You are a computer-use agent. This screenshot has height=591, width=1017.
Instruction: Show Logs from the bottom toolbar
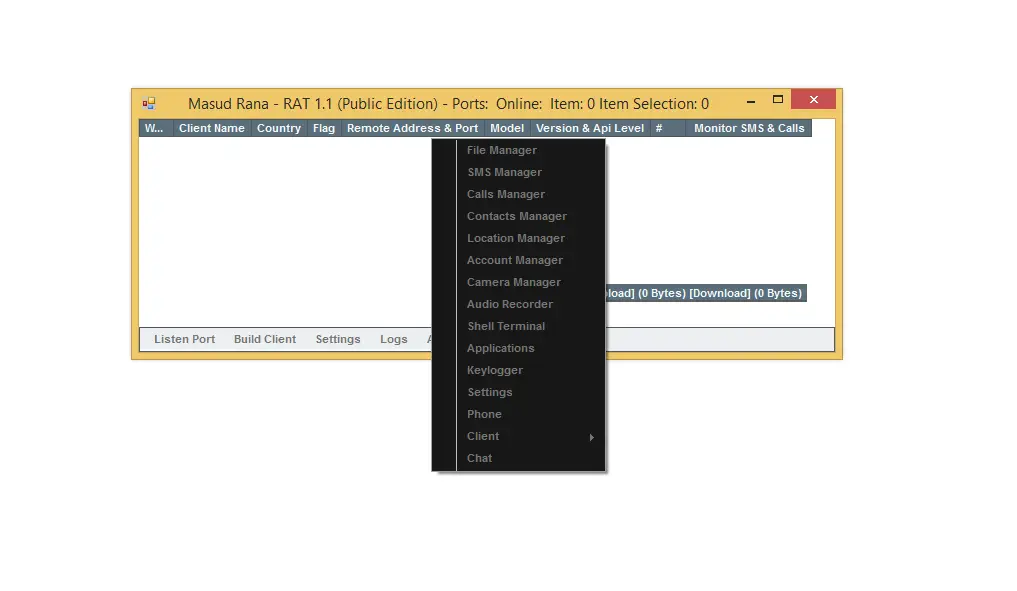click(x=393, y=339)
